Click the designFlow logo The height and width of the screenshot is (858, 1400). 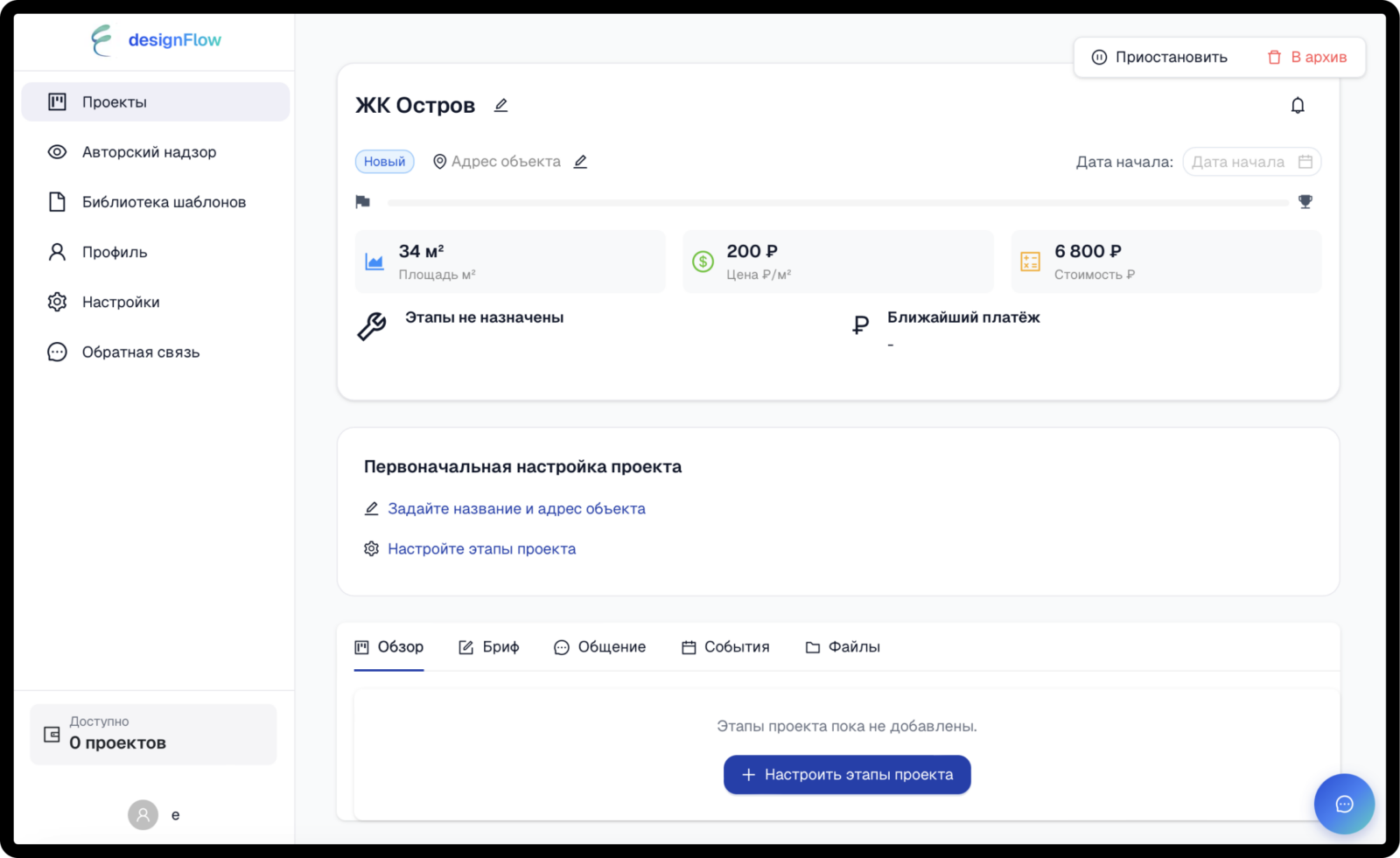(x=156, y=40)
